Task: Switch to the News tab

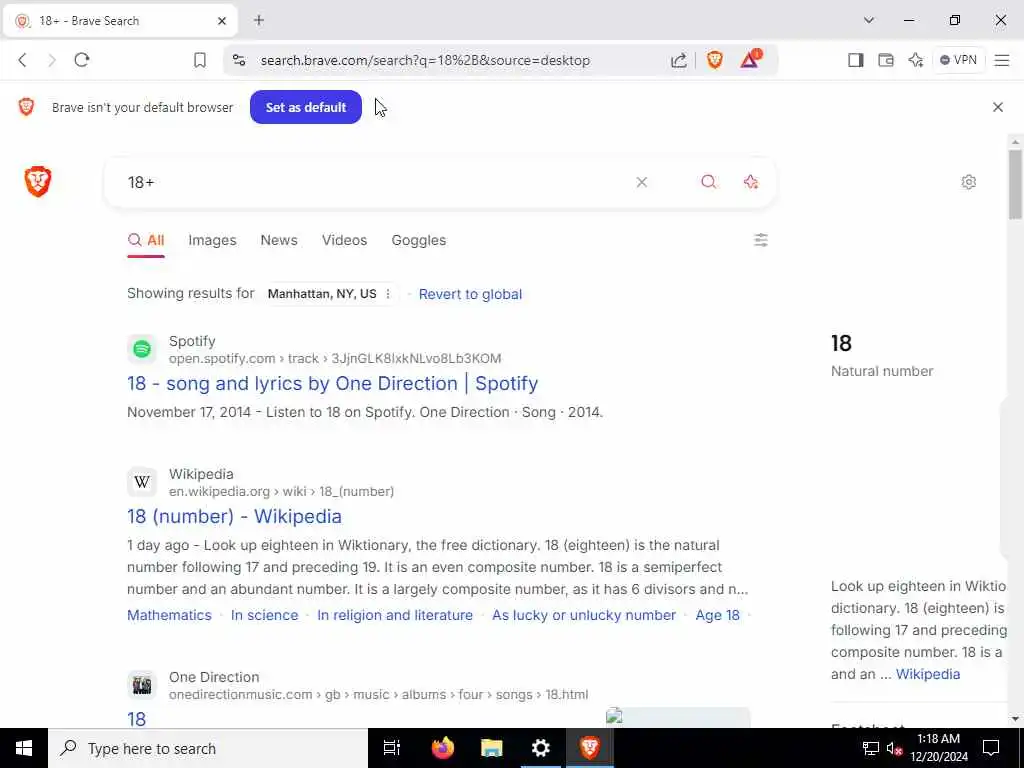Action: tap(279, 240)
